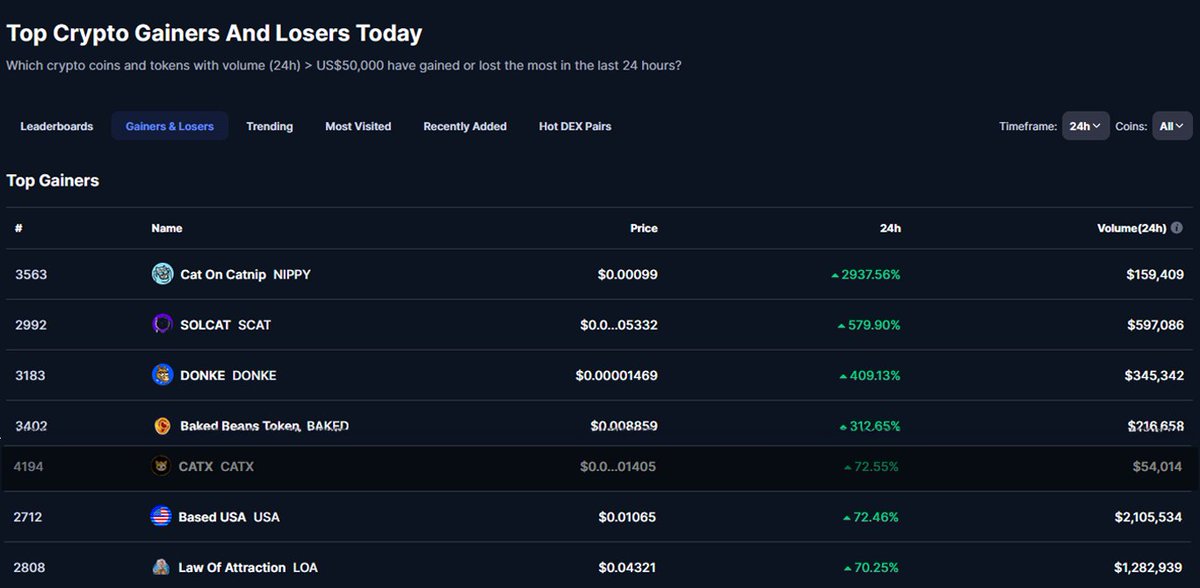The height and width of the screenshot is (588, 1200).
Task: Click the CATX coin logo
Action: pos(161,466)
